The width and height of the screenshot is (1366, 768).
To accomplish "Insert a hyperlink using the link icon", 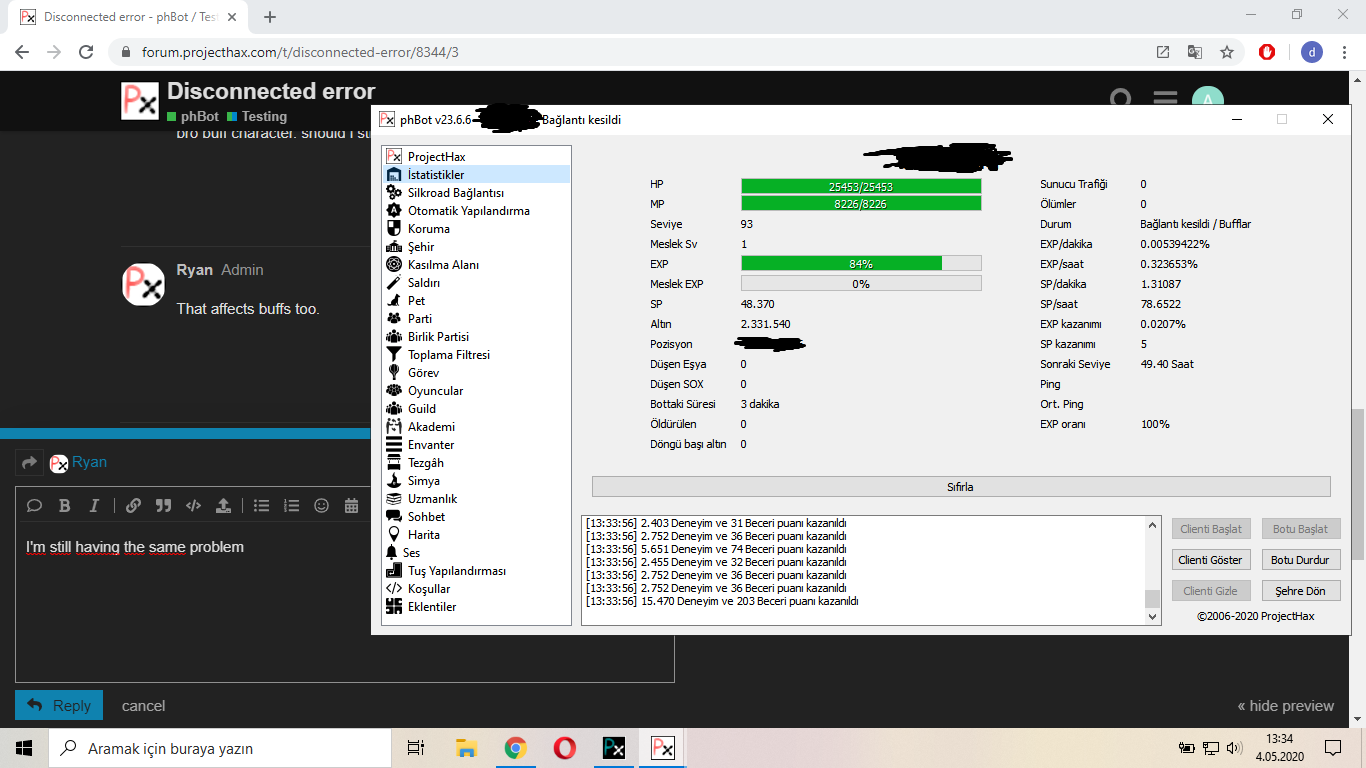I will pyautogui.click(x=133, y=506).
